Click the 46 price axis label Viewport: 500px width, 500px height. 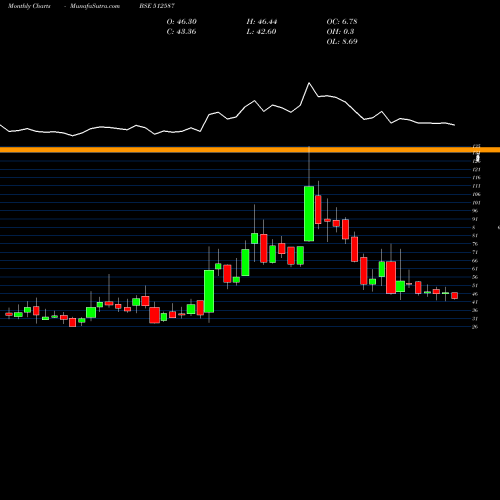475,294
